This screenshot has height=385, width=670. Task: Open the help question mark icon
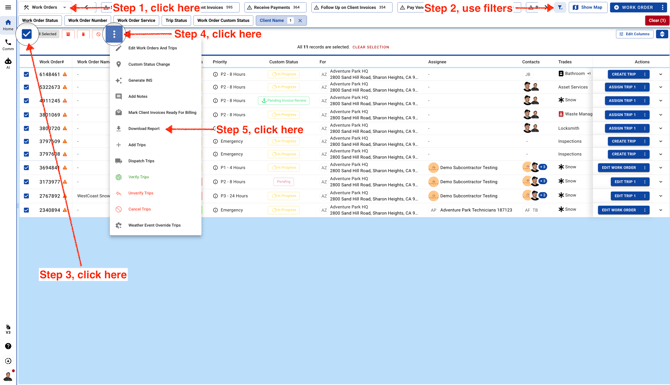pos(8,346)
